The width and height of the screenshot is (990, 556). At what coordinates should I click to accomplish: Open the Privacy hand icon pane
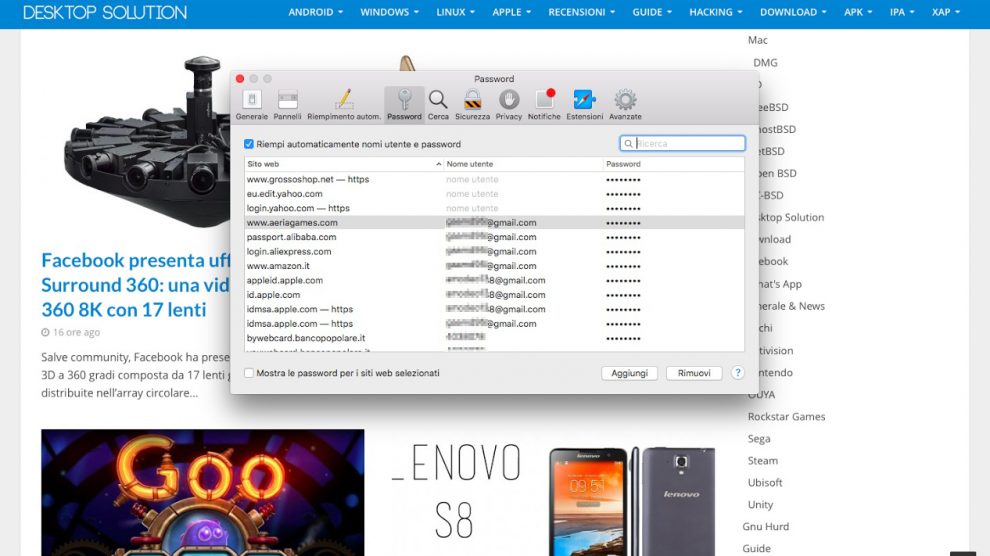click(x=509, y=103)
